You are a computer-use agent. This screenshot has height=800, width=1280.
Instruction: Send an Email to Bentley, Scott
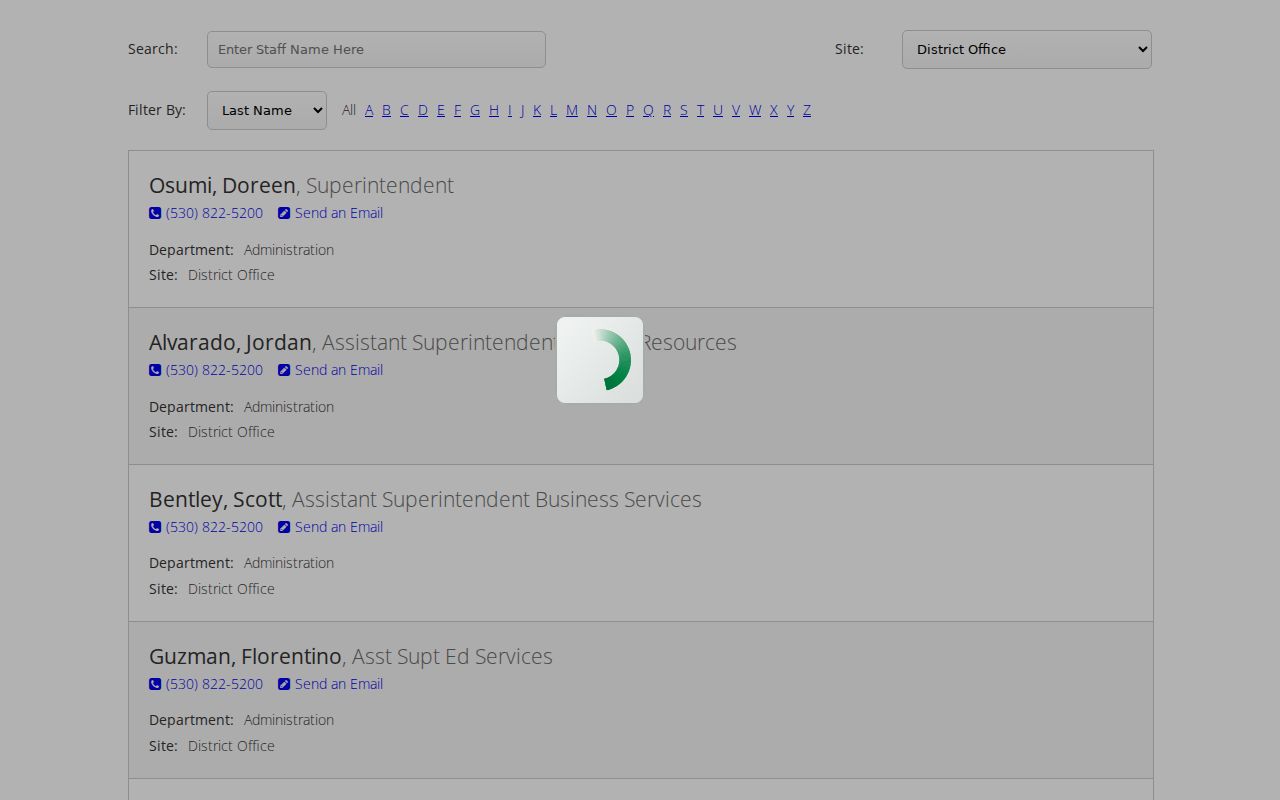coord(339,527)
